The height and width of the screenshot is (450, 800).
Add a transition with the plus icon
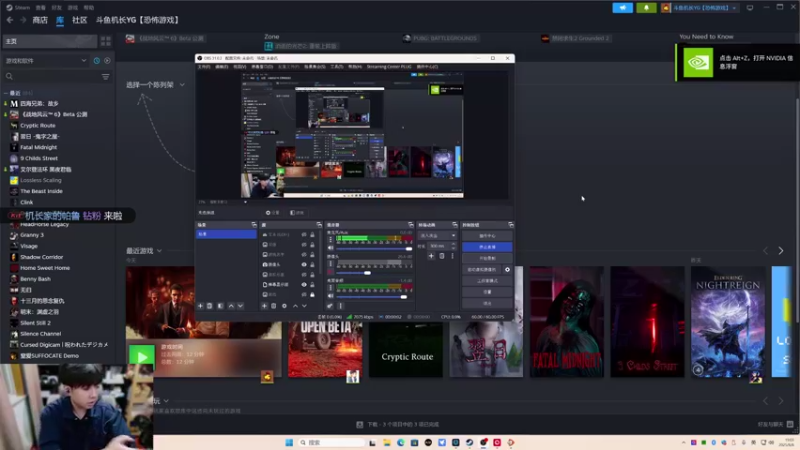click(431, 256)
